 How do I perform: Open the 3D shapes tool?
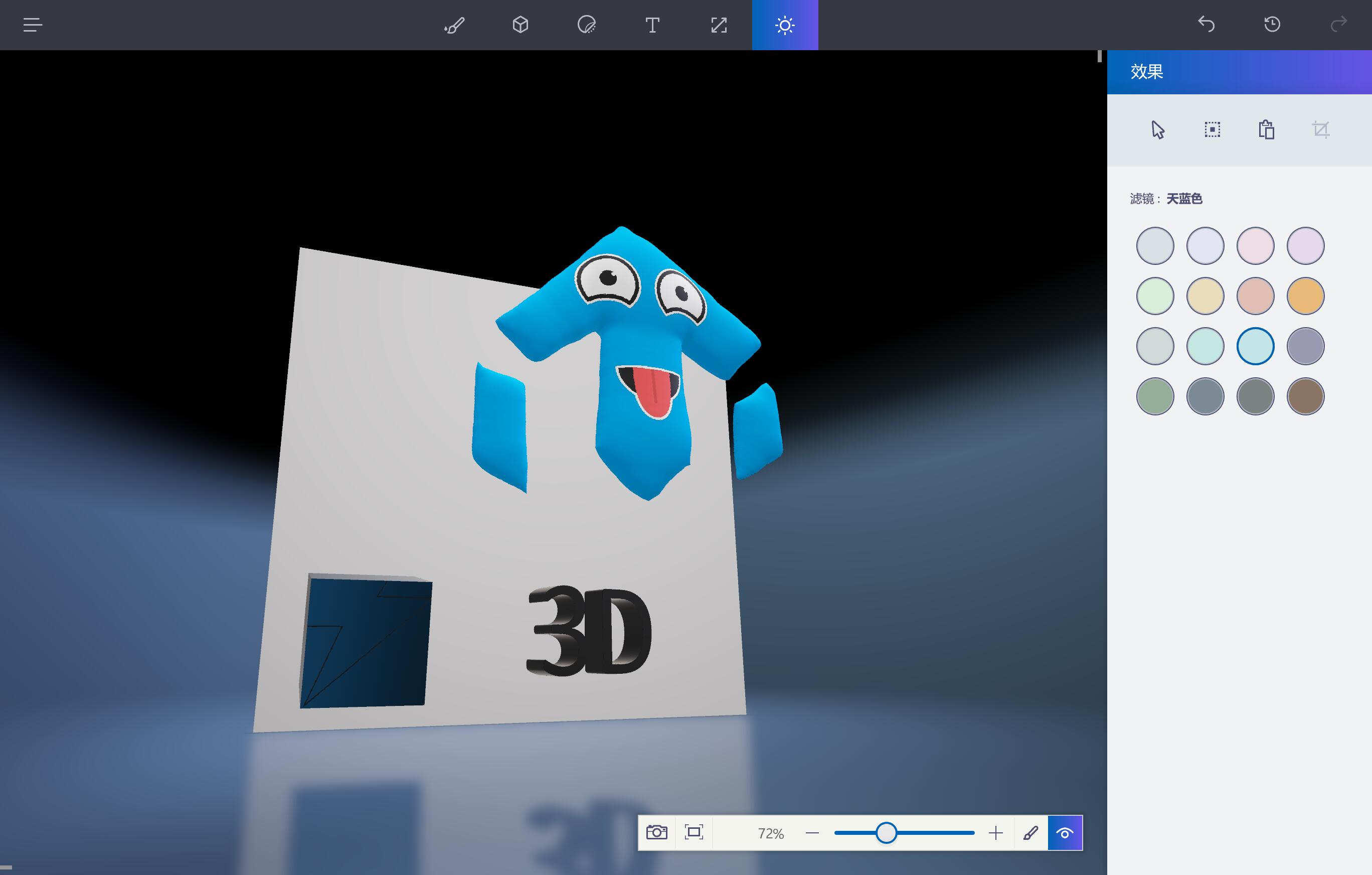[x=520, y=25]
